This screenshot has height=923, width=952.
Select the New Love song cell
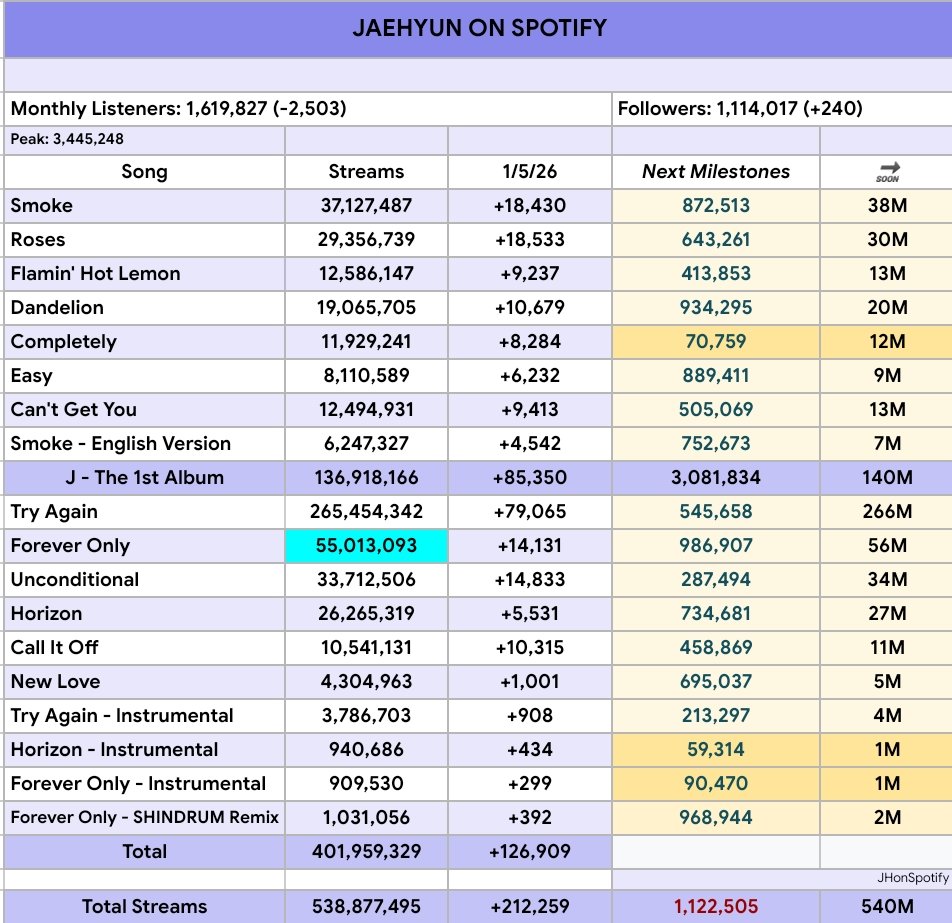[144, 682]
